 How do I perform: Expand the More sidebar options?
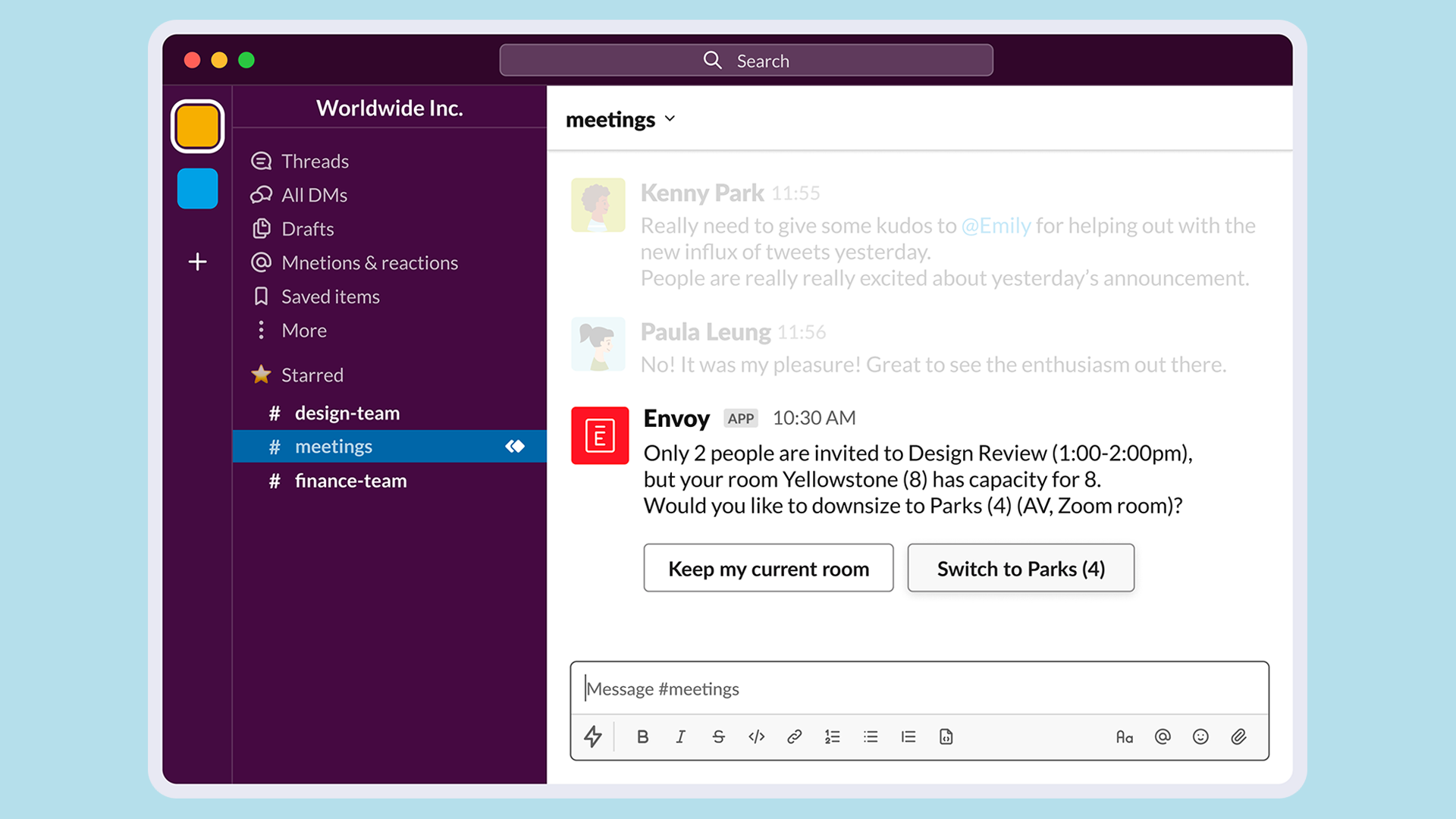303,331
